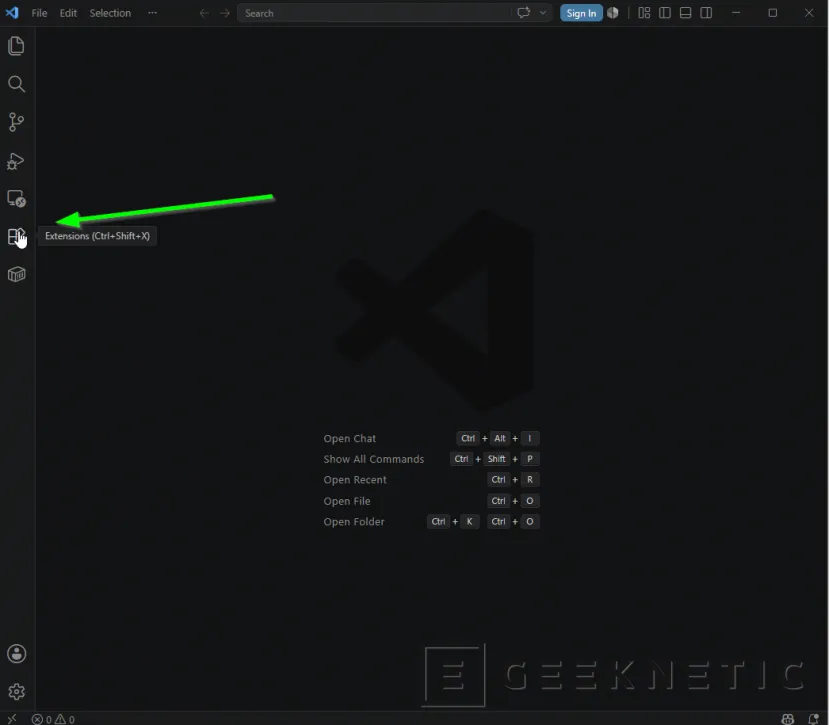Click the Copilot status bar icon
Screen dimensions: 829x725
tap(788, 719)
